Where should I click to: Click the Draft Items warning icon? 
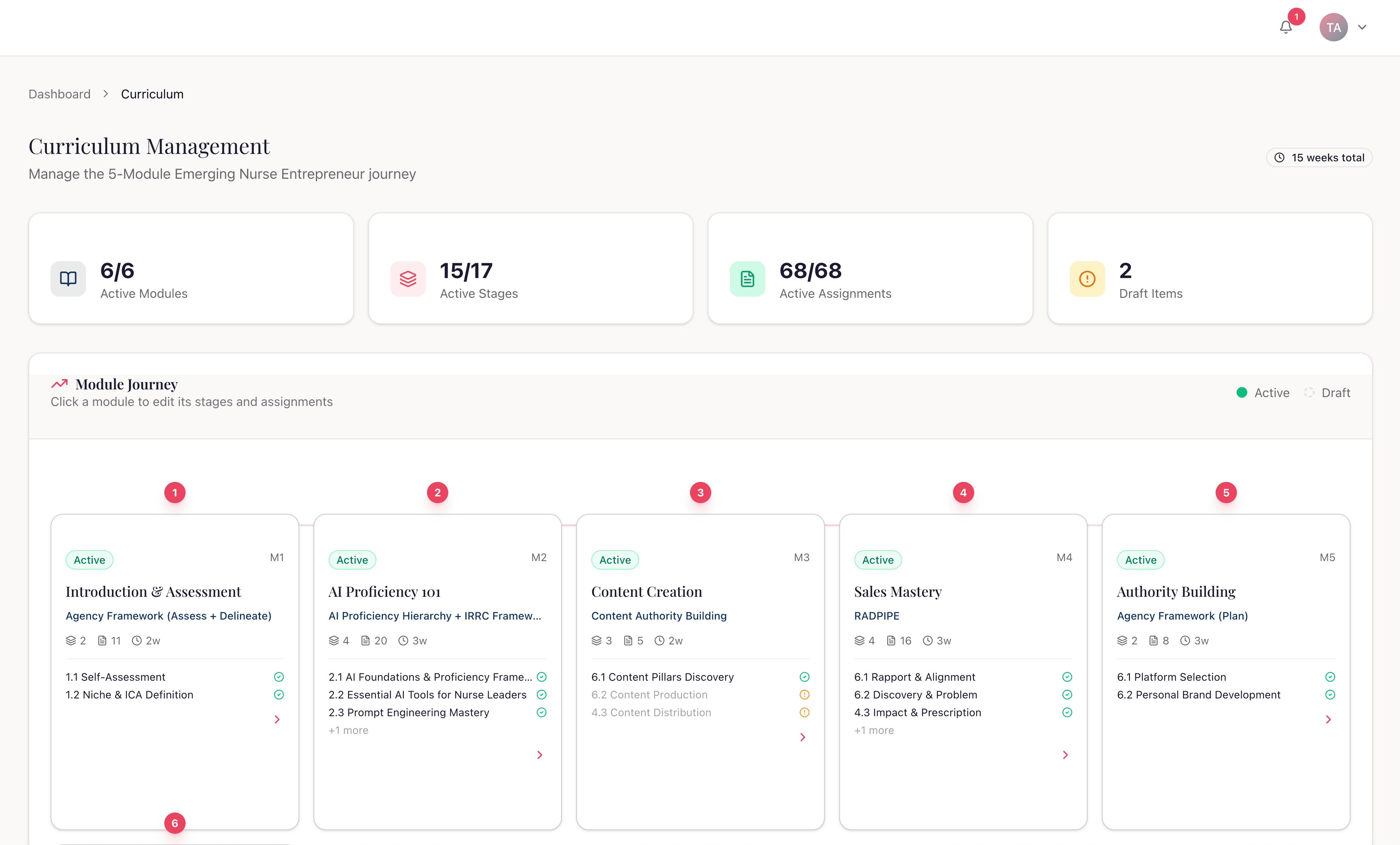pyautogui.click(x=1087, y=279)
